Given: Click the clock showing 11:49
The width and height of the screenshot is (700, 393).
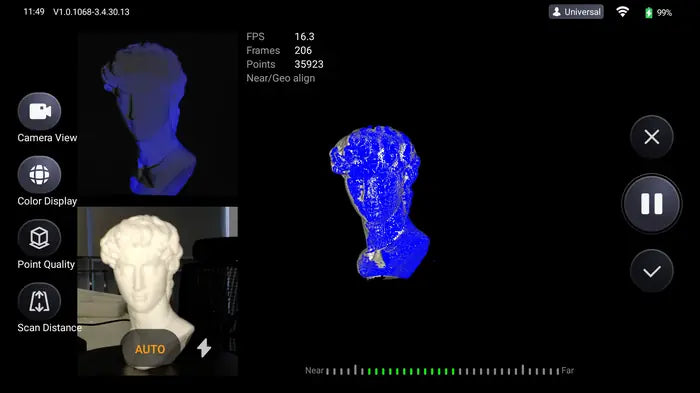Looking at the screenshot, I should point(34,12).
